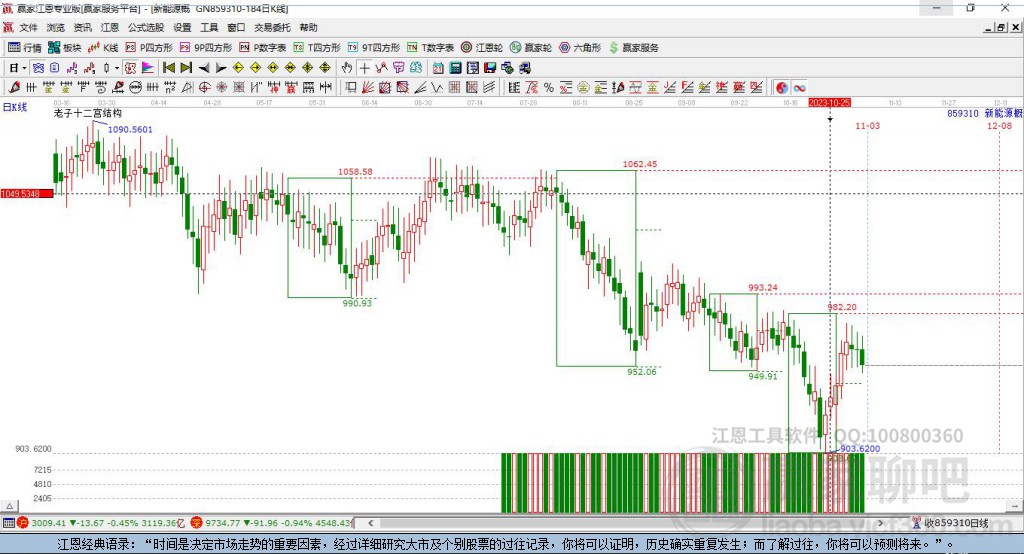Viewport: 1024px width, 554px height.
Task: Click the black right arrow icon
Action: 221,68
